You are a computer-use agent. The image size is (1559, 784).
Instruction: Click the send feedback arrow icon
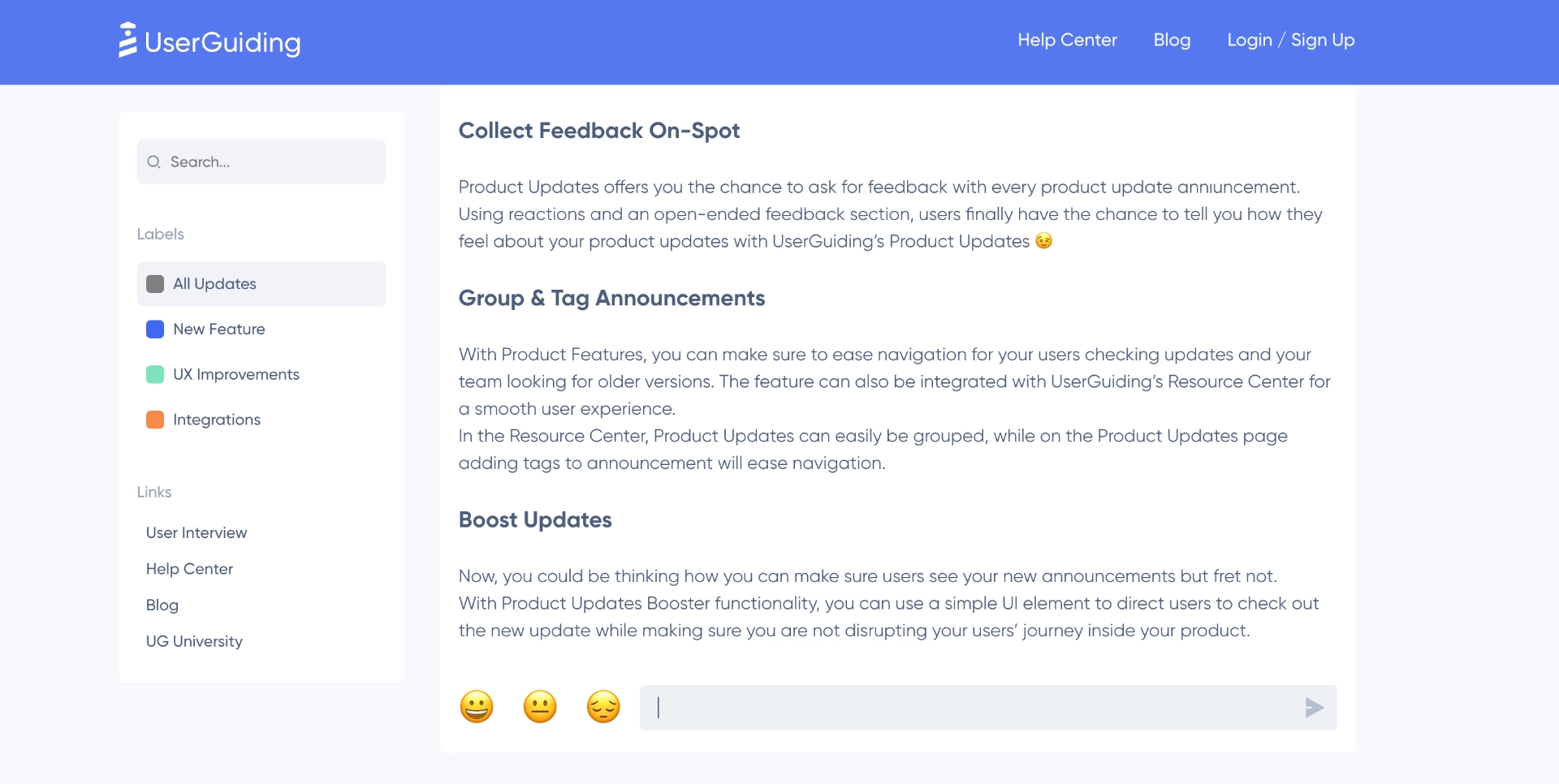tap(1314, 707)
